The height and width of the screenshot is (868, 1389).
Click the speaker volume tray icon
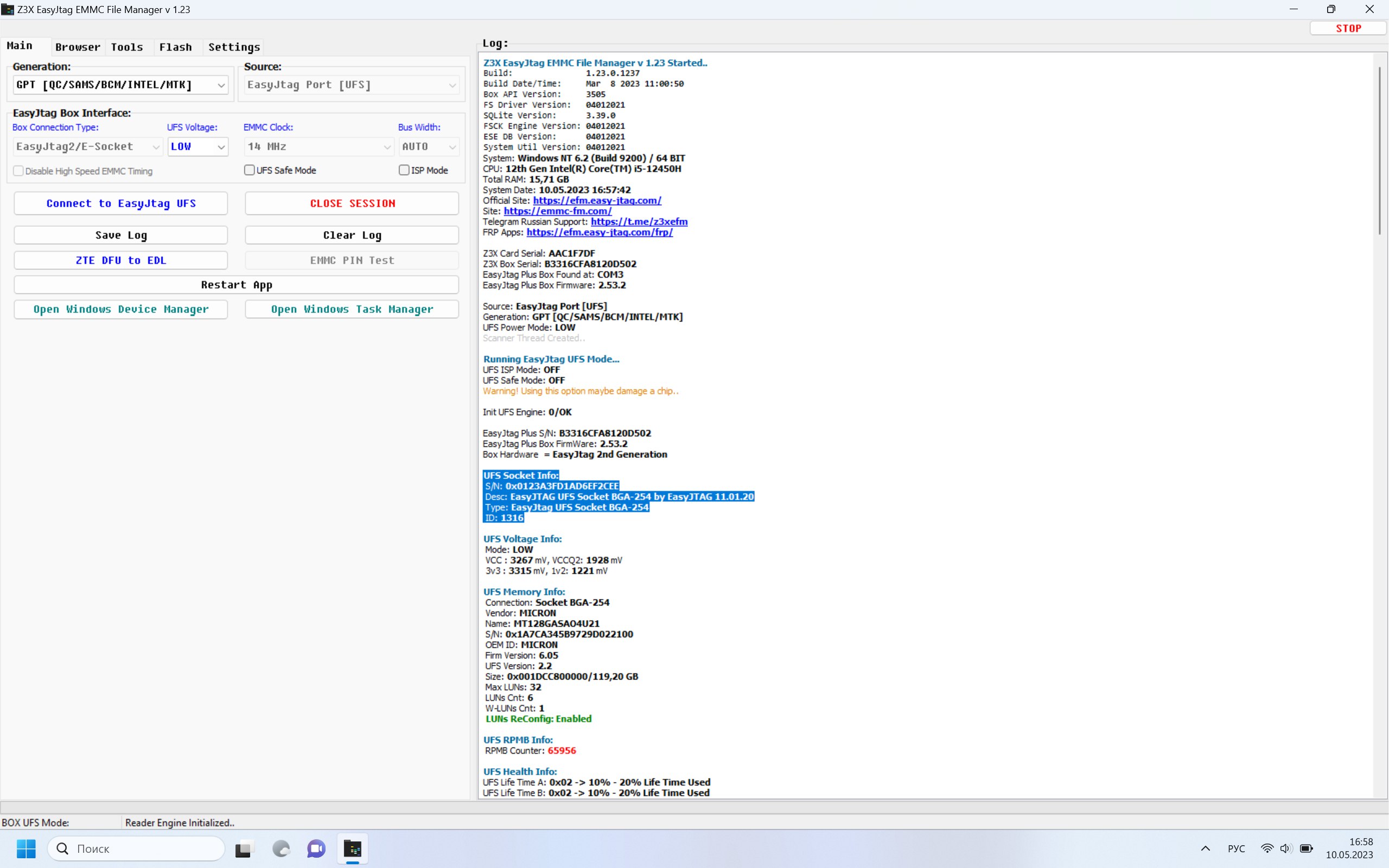[1286, 848]
